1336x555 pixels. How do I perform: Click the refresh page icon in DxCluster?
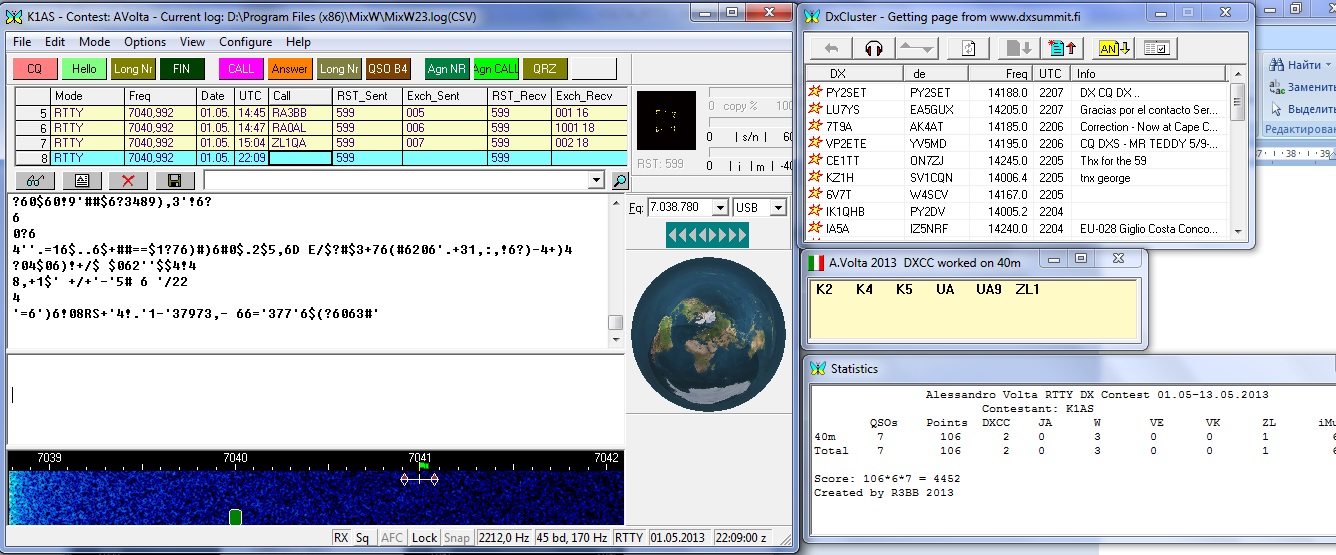[x=967, y=48]
